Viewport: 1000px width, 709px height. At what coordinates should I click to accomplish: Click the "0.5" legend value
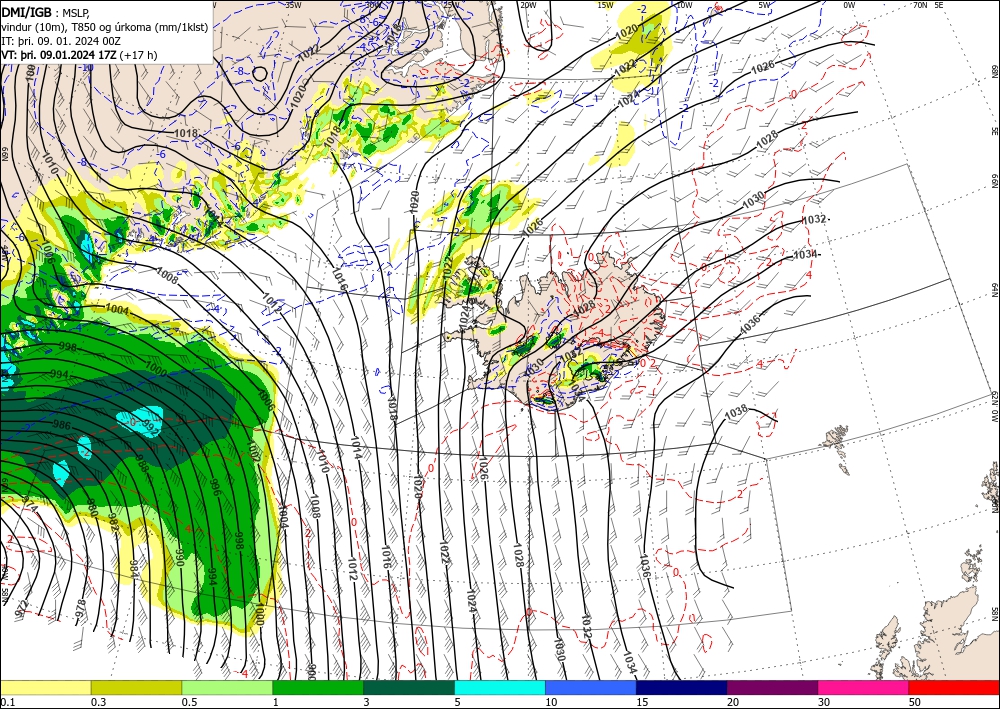click(x=188, y=702)
